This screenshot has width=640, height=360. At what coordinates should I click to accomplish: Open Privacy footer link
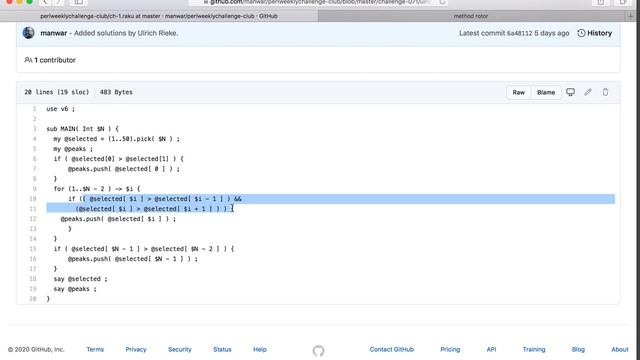click(136, 349)
